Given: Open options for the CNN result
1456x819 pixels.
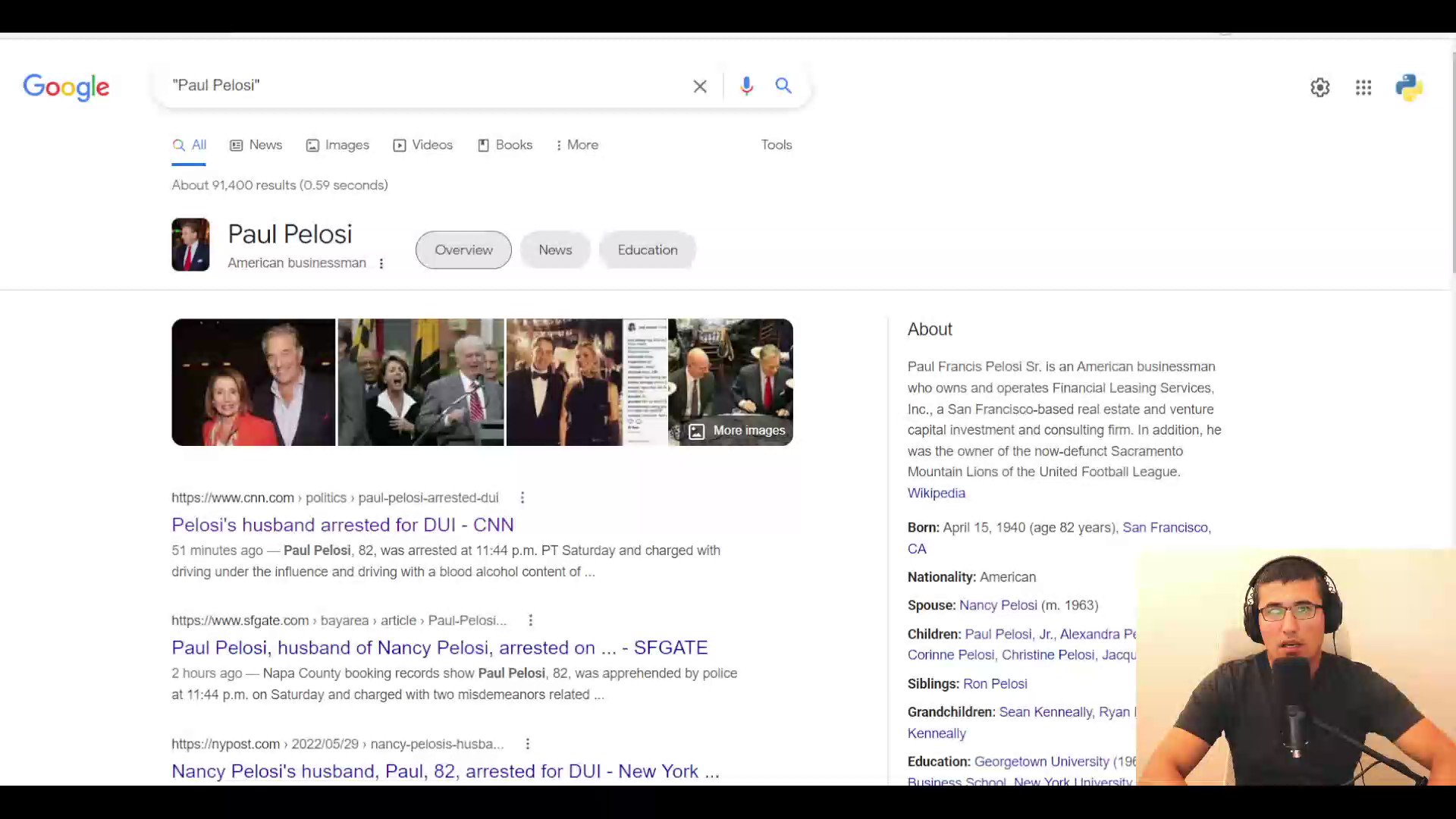Looking at the screenshot, I should pos(522,497).
